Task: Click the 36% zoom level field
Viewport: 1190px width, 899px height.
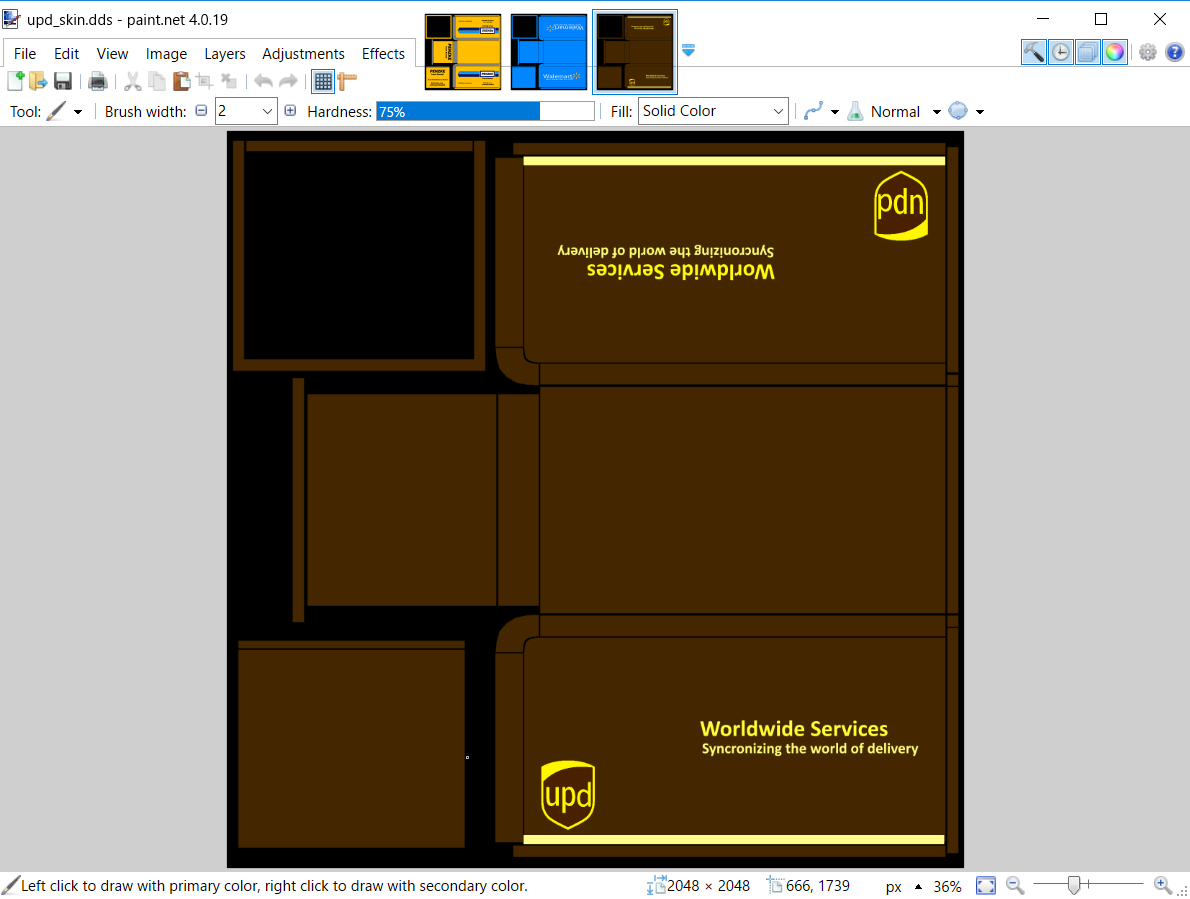Action: coord(947,886)
